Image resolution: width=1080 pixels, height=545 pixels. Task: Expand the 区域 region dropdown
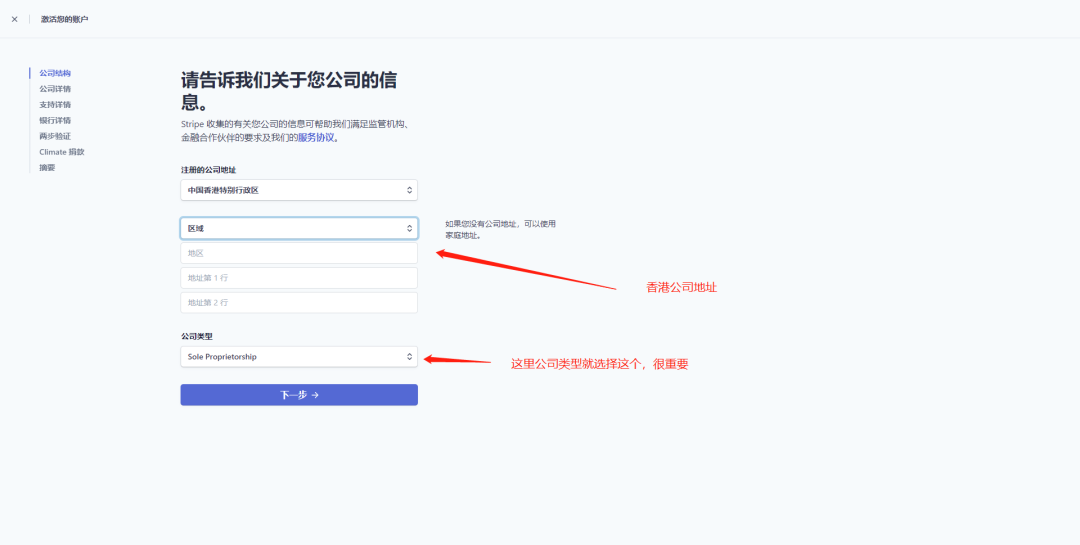point(298,229)
